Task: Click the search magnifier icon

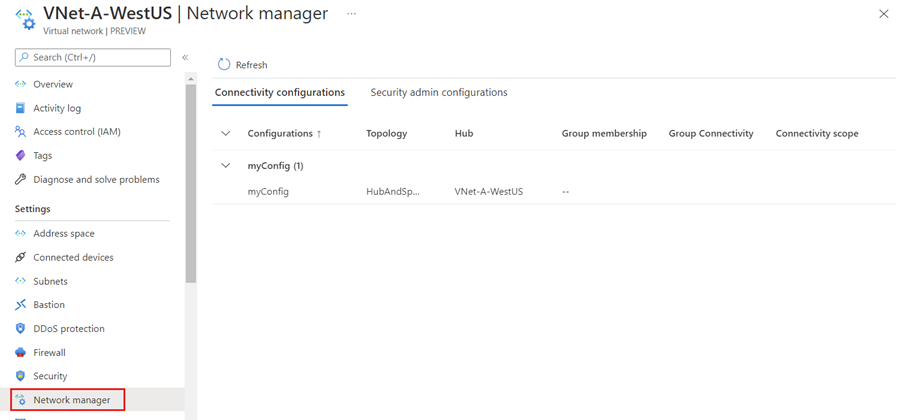Action: coord(25,57)
